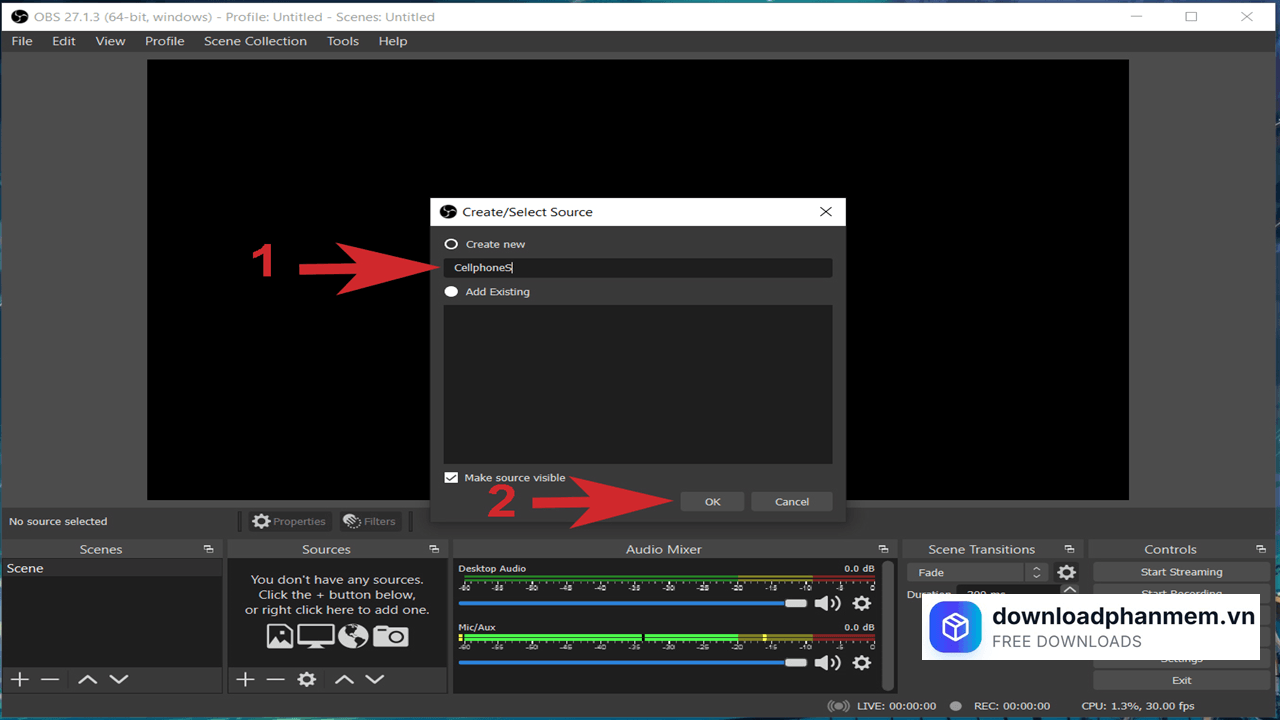
Task: Select the Add Existing radio button
Action: coord(451,292)
